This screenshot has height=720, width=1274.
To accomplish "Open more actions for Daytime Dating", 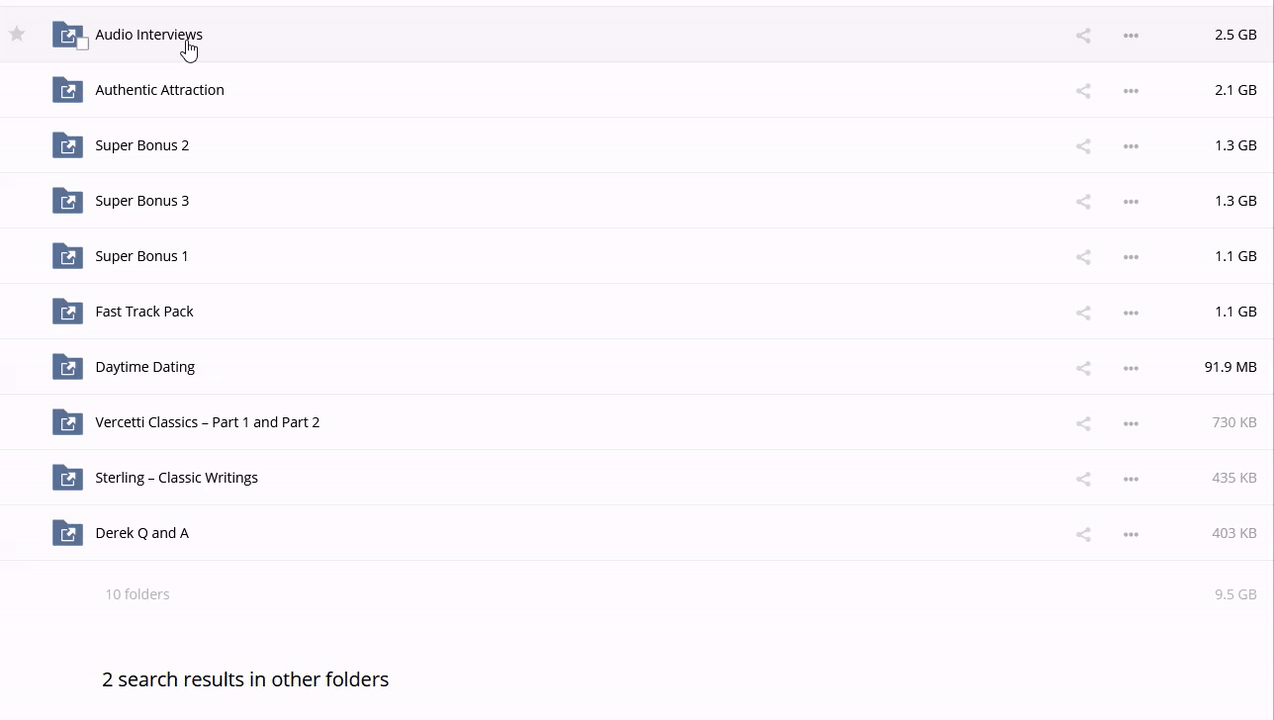I will point(1131,368).
